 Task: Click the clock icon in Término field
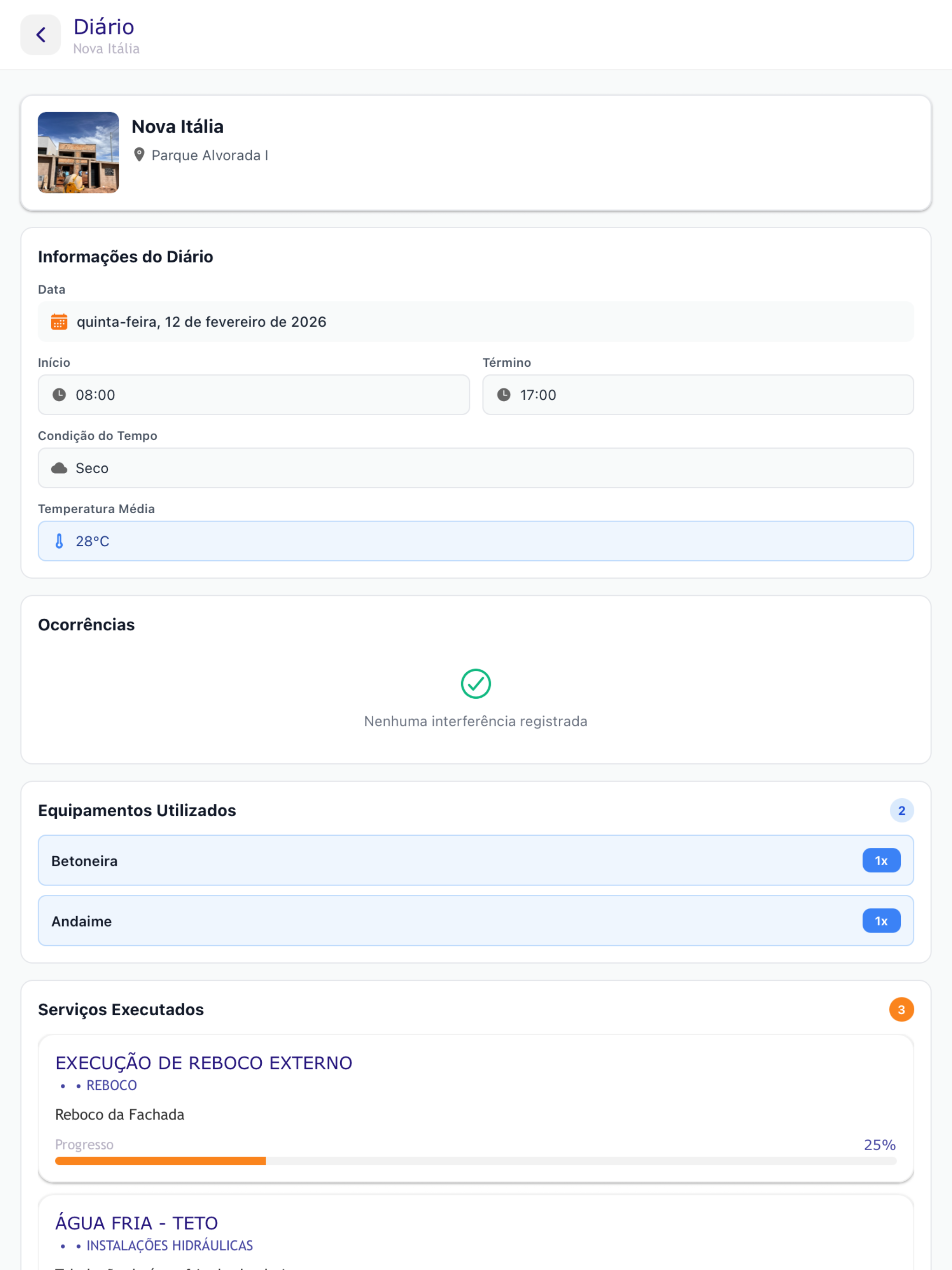(x=503, y=395)
